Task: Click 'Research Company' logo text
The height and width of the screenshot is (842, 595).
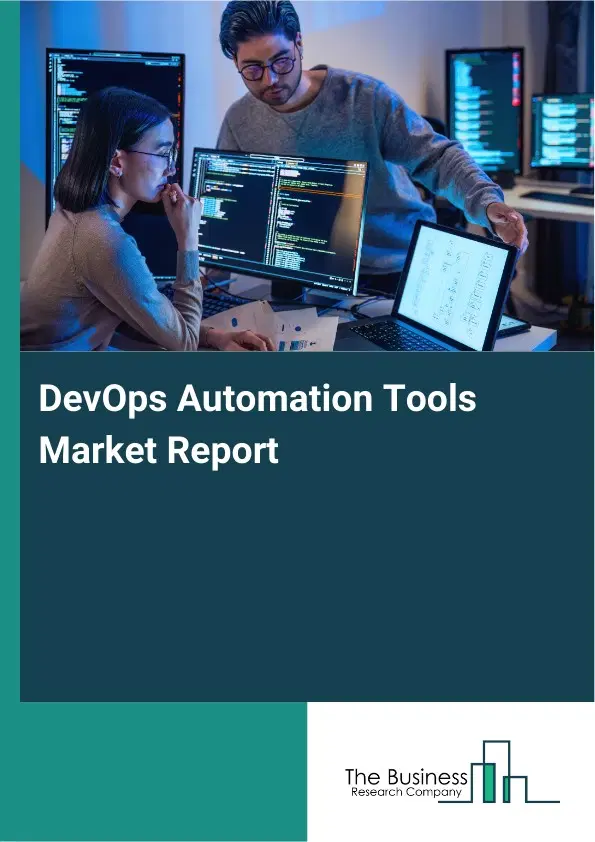Action: (407, 792)
